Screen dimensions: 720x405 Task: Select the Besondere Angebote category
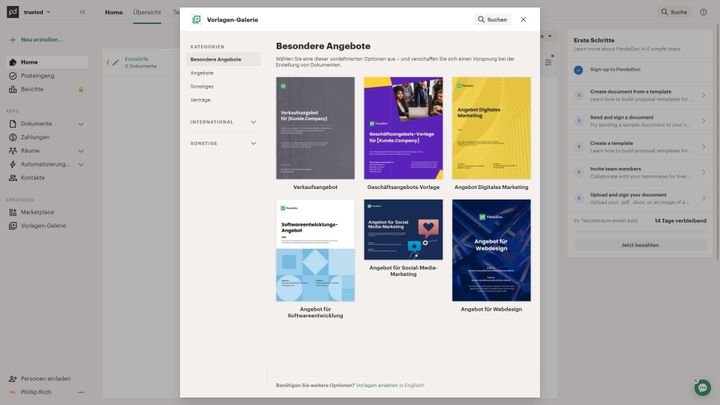pyautogui.click(x=224, y=60)
